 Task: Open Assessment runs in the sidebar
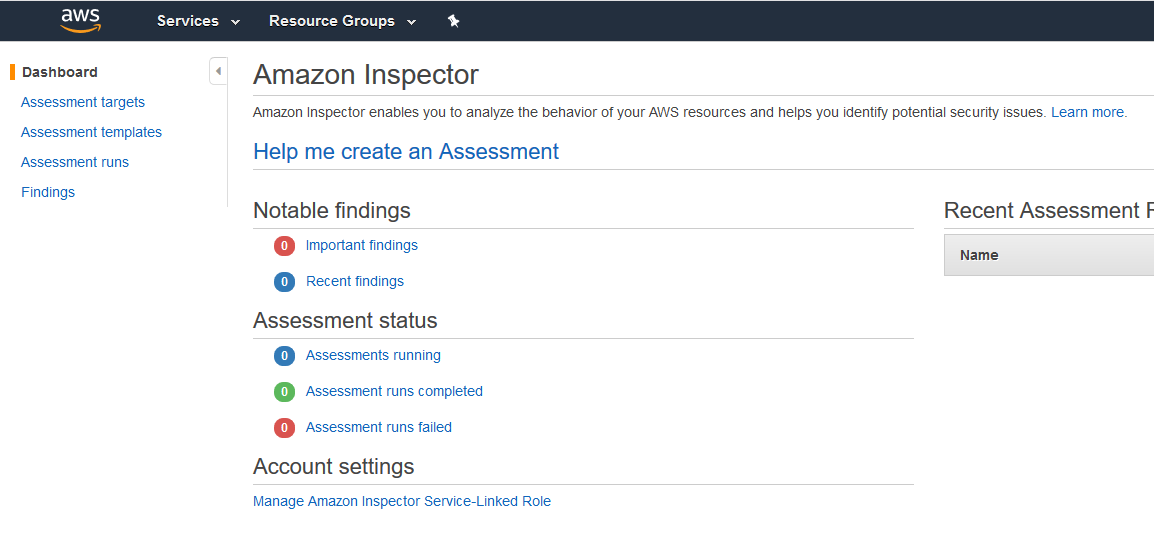[x=74, y=163]
